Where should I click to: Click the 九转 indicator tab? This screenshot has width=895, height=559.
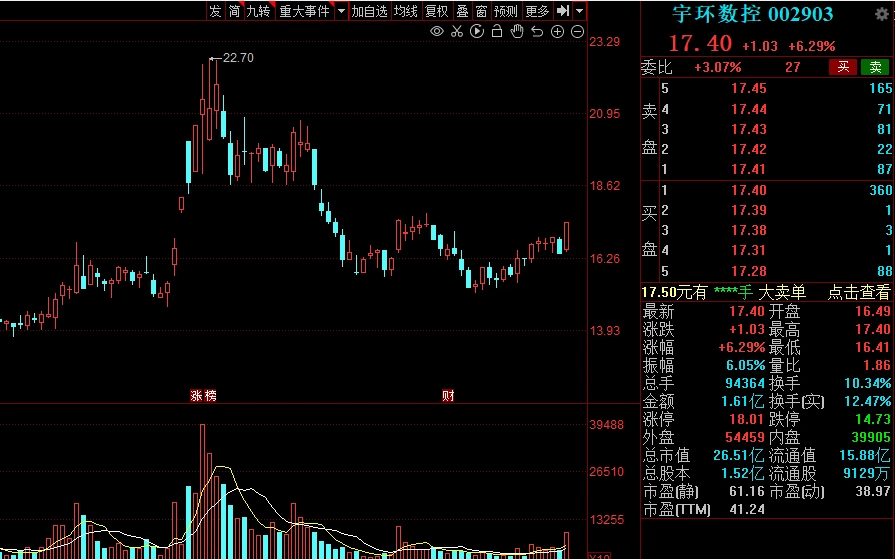(x=258, y=11)
